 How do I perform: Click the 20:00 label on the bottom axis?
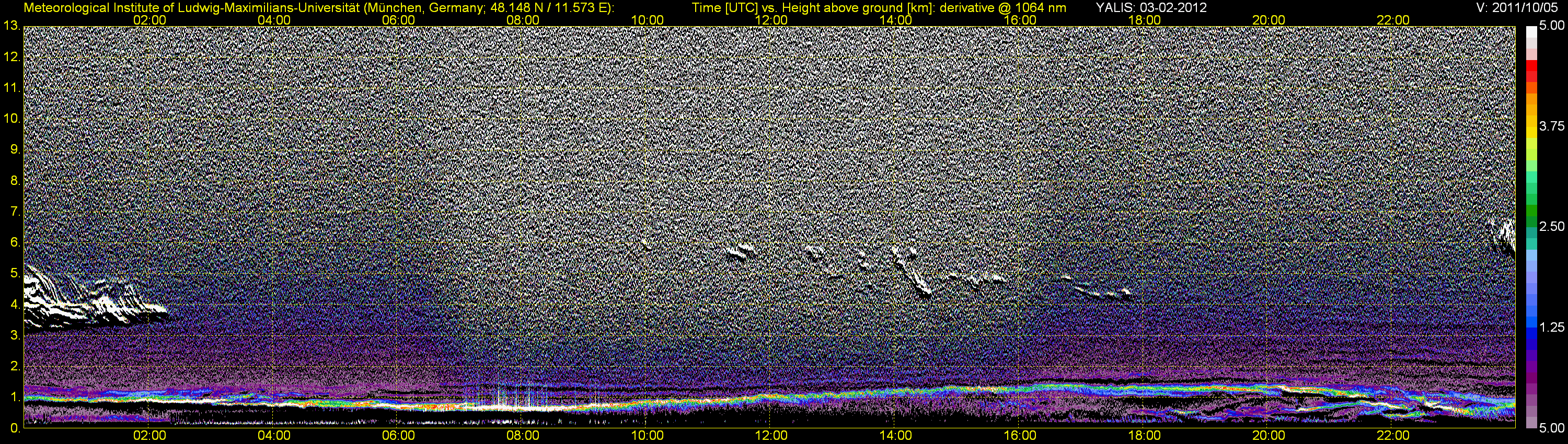(1269, 436)
